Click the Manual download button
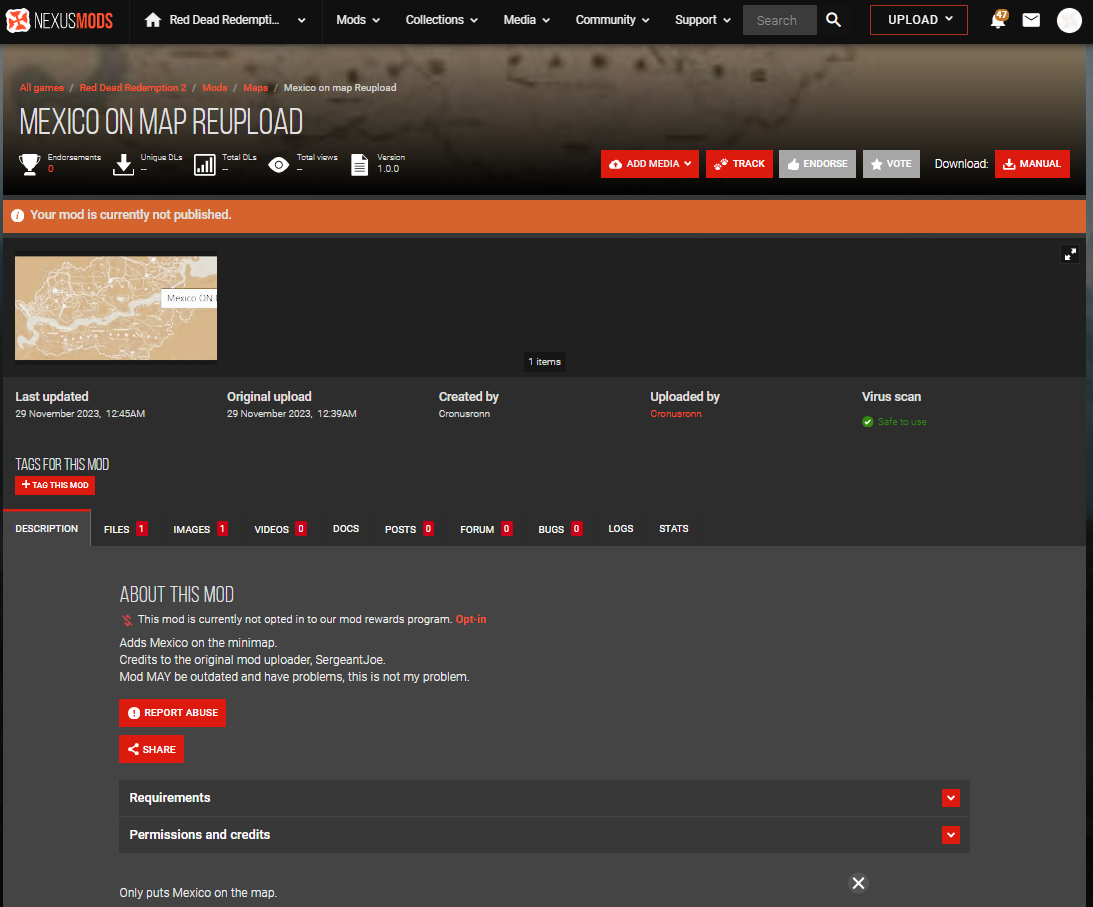 (1031, 164)
